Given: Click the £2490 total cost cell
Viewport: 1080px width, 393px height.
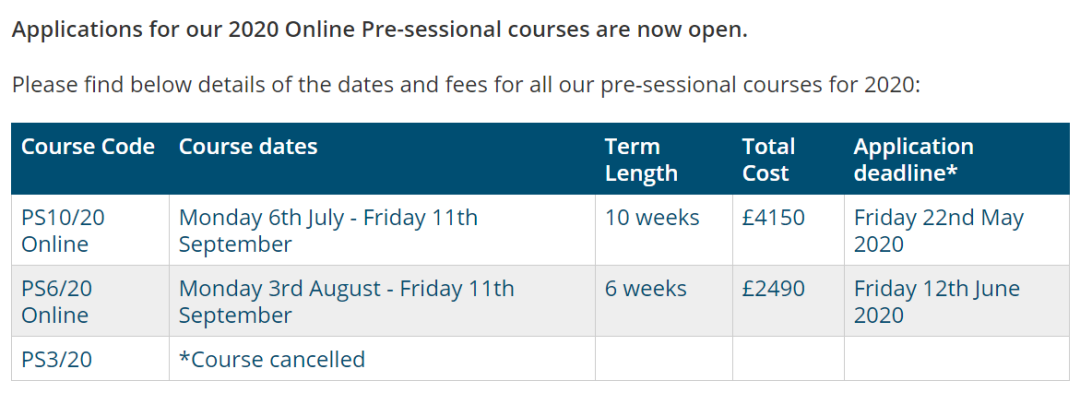Looking at the screenshot, I should (x=788, y=301).
